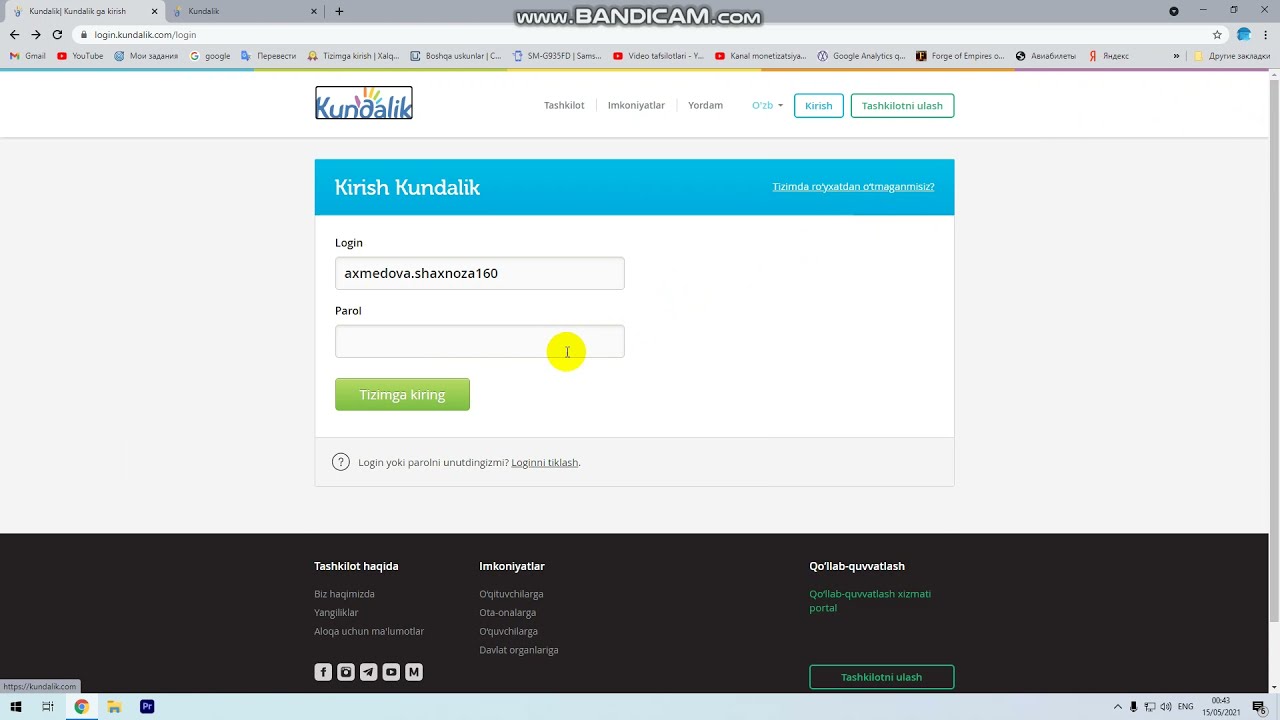
Task: Open Chrome tab search dropdown
Action: pos(1174,11)
